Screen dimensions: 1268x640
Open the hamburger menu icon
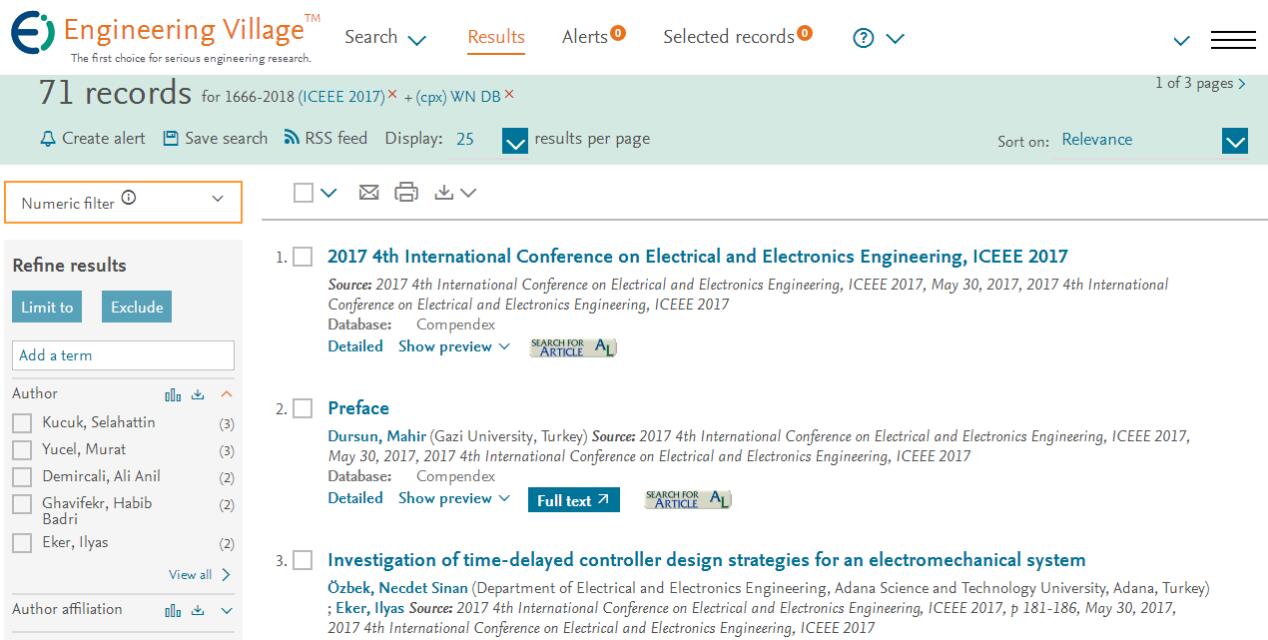tap(1233, 39)
